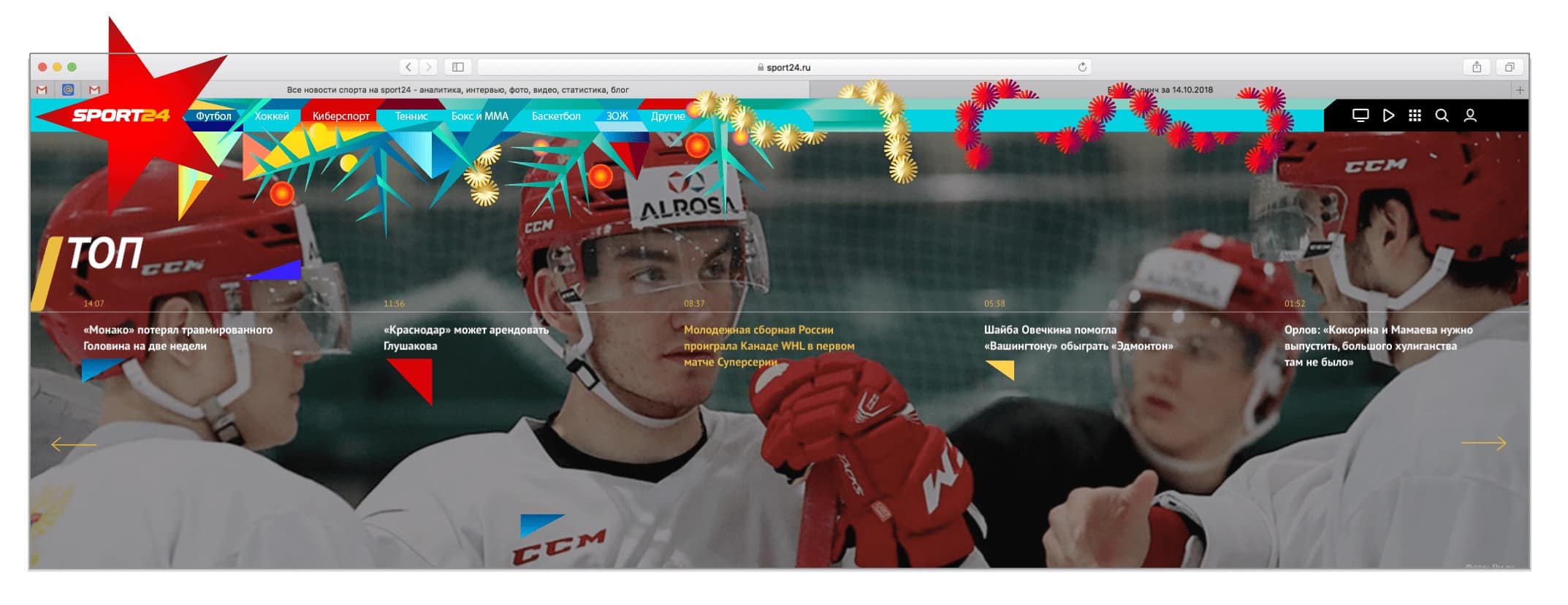Switch to the tab dated 14.10.2018
Screen dimensions: 1568x605
coord(1162,90)
